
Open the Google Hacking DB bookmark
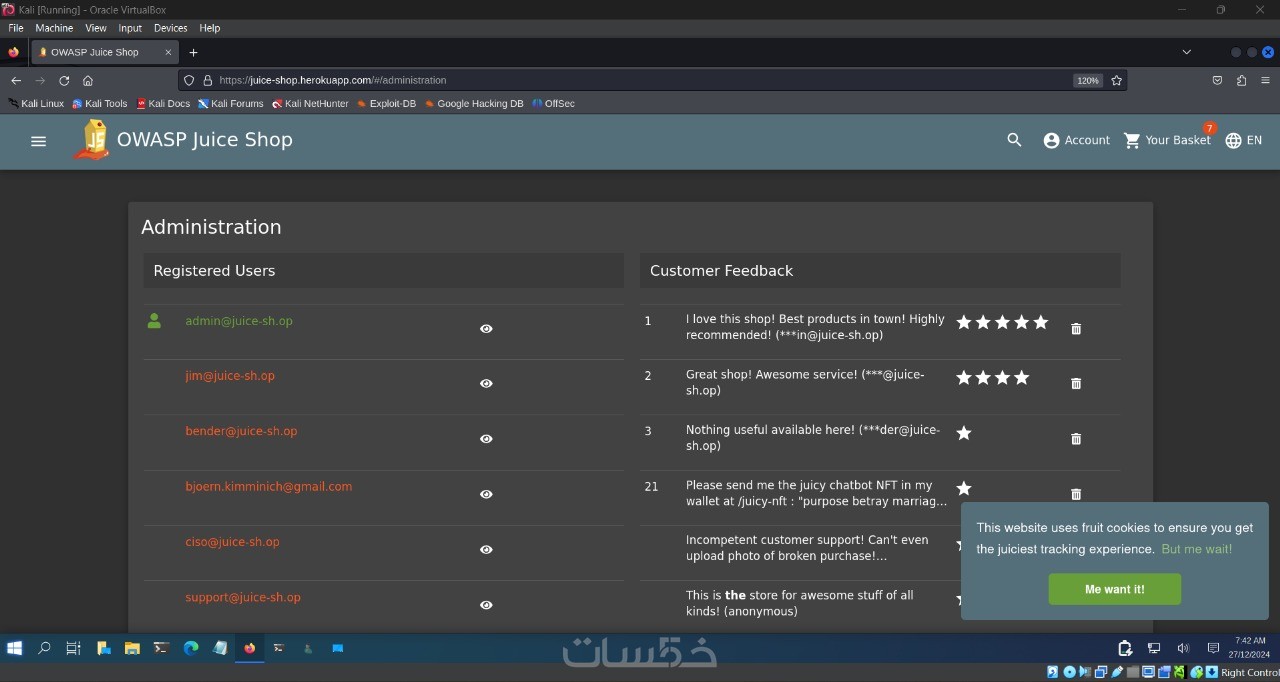pos(474,103)
